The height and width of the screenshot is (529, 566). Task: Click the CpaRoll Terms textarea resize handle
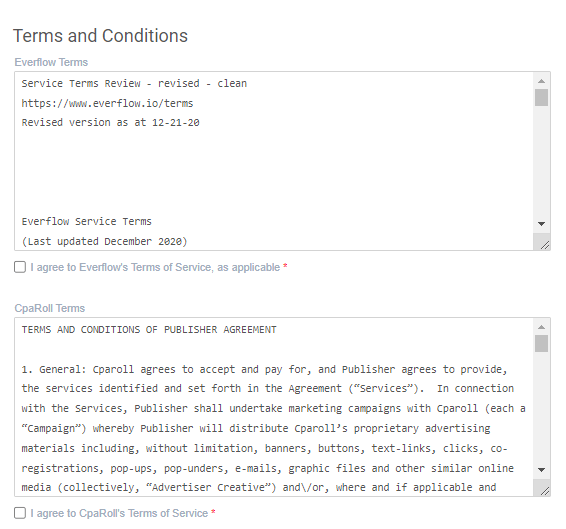pos(544,491)
